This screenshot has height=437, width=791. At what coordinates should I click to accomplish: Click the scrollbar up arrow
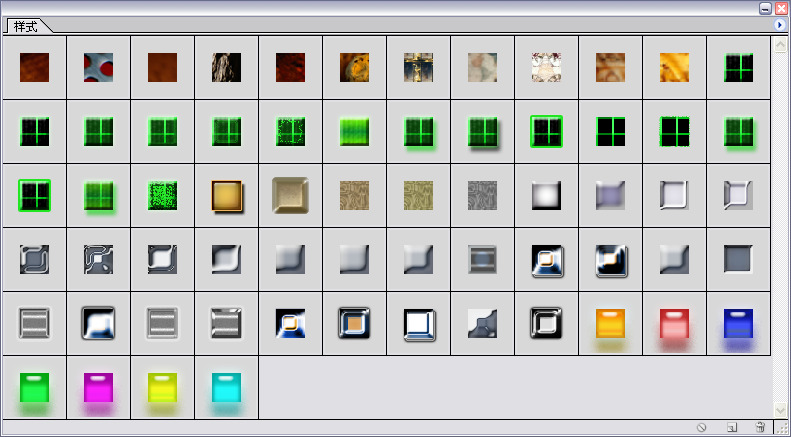tap(780, 45)
